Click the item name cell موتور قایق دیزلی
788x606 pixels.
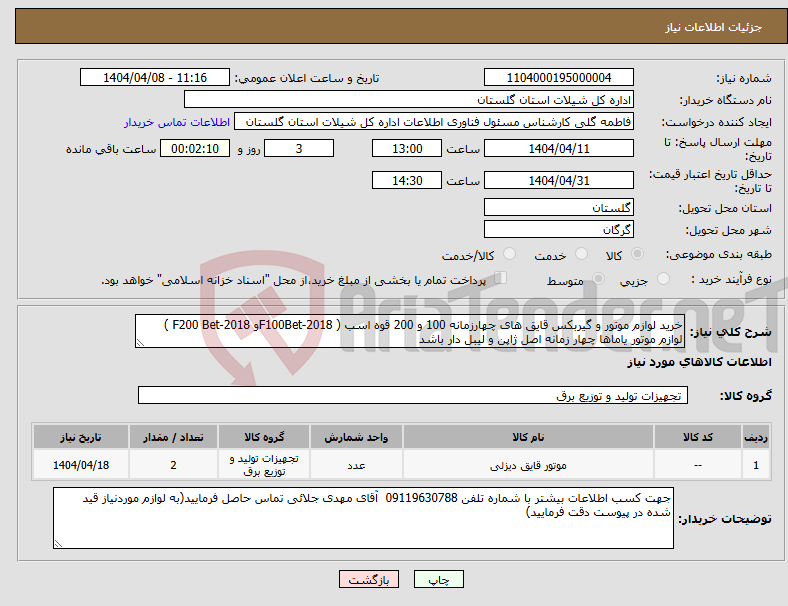[528, 465]
